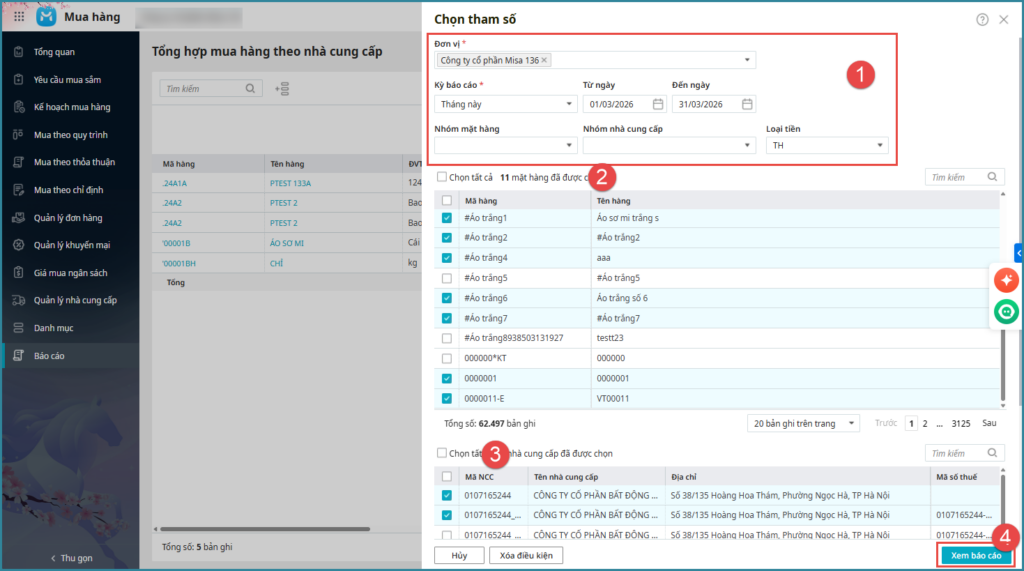The height and width of the screenshot is (571, 1024).
Task: Go to Yêu cầu mua sắm menu
Action: pyautogui.click(x=67, y=80)
